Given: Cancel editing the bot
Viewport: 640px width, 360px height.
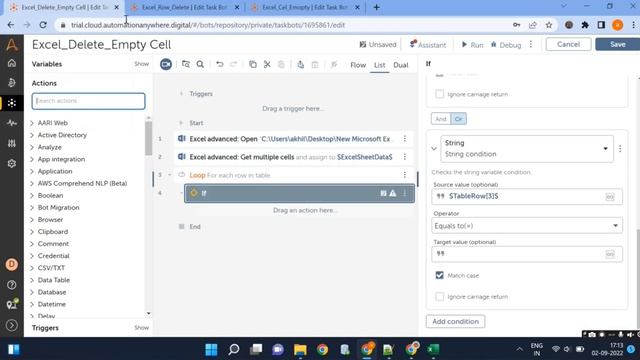Looking at the screenshot, I should (x=568, y=44).
